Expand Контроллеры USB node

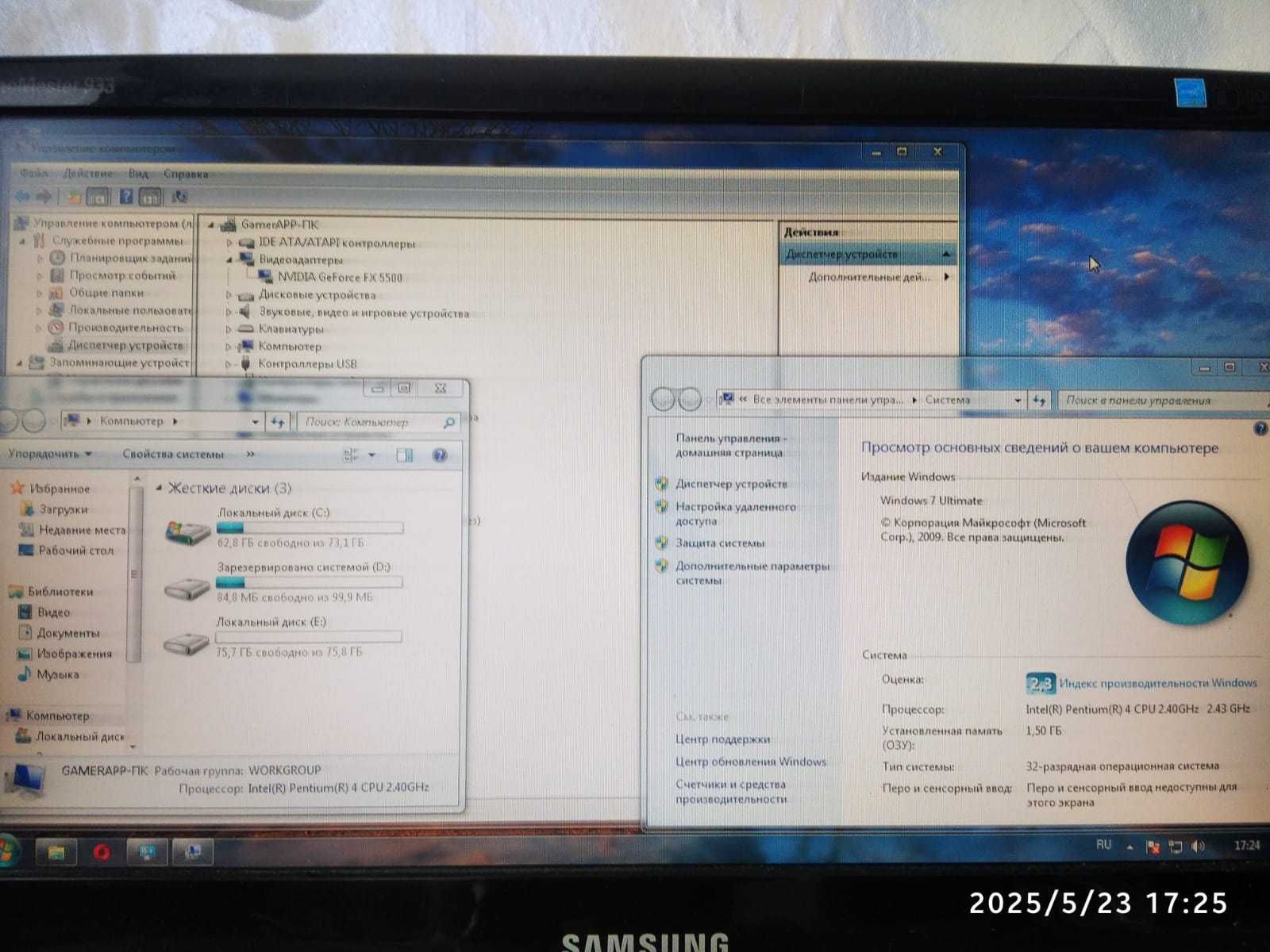(x=229, y=364)
